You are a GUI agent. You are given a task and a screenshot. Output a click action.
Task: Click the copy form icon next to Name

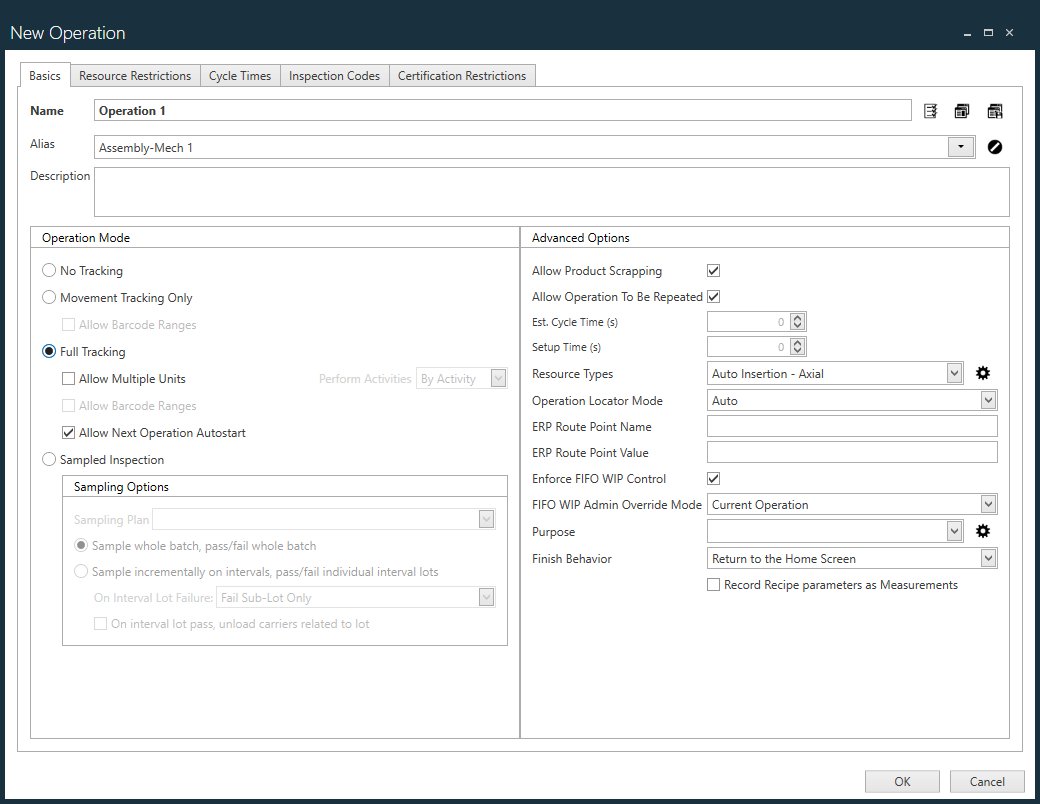pos(962,110)
